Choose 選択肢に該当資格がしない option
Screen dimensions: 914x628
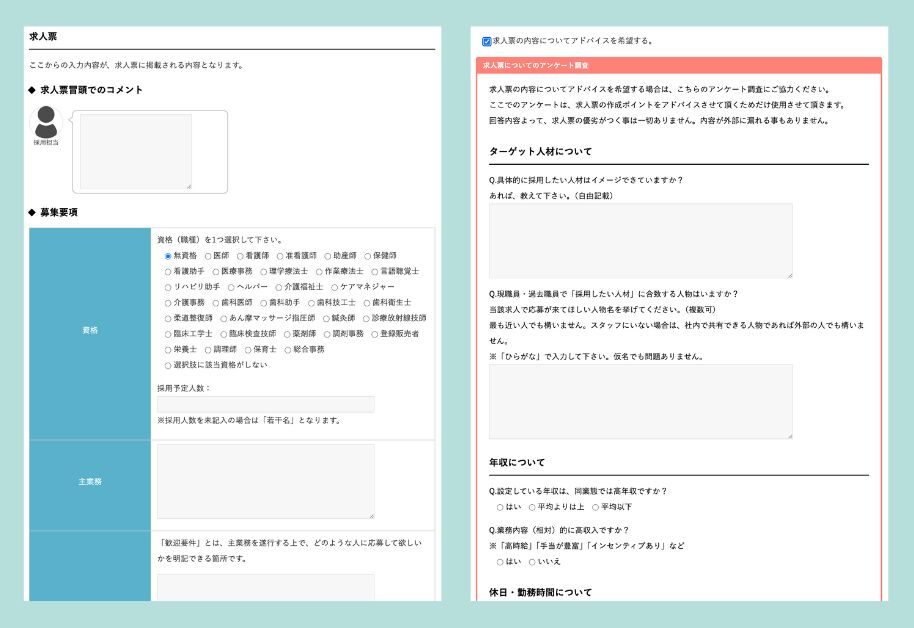[167, 365]
